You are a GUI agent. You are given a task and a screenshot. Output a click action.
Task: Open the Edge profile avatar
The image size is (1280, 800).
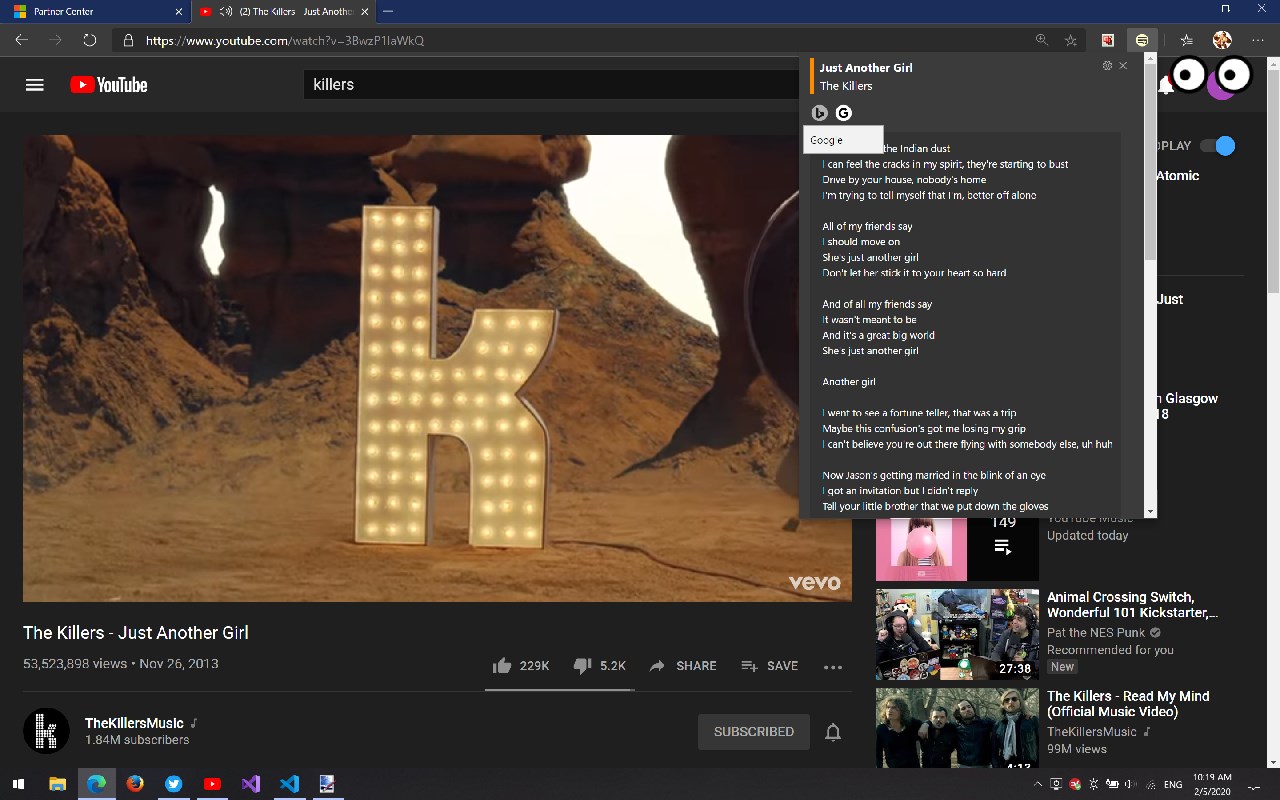(1222, 40)
